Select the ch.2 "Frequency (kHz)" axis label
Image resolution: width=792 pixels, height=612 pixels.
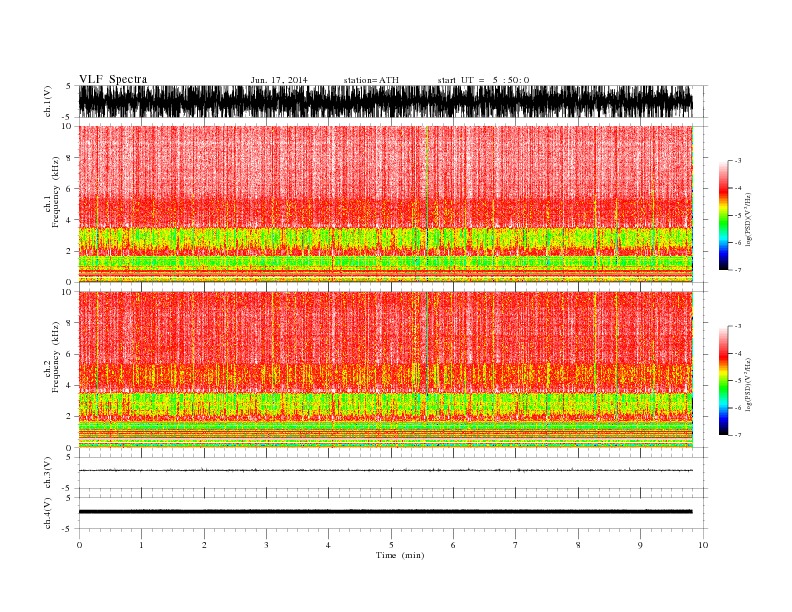pos(56,358)
